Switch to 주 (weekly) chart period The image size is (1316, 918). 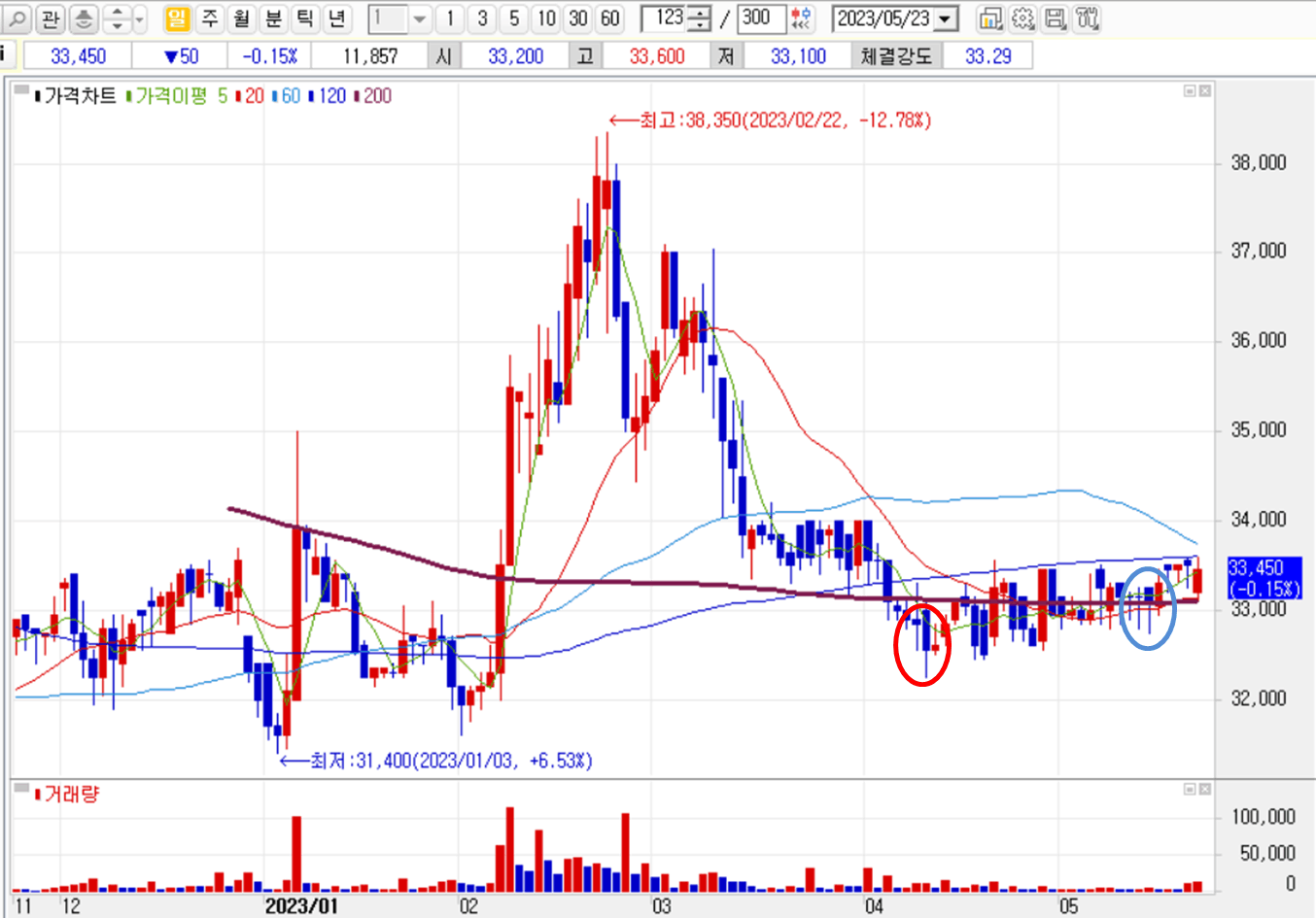[x=209, y=18]
